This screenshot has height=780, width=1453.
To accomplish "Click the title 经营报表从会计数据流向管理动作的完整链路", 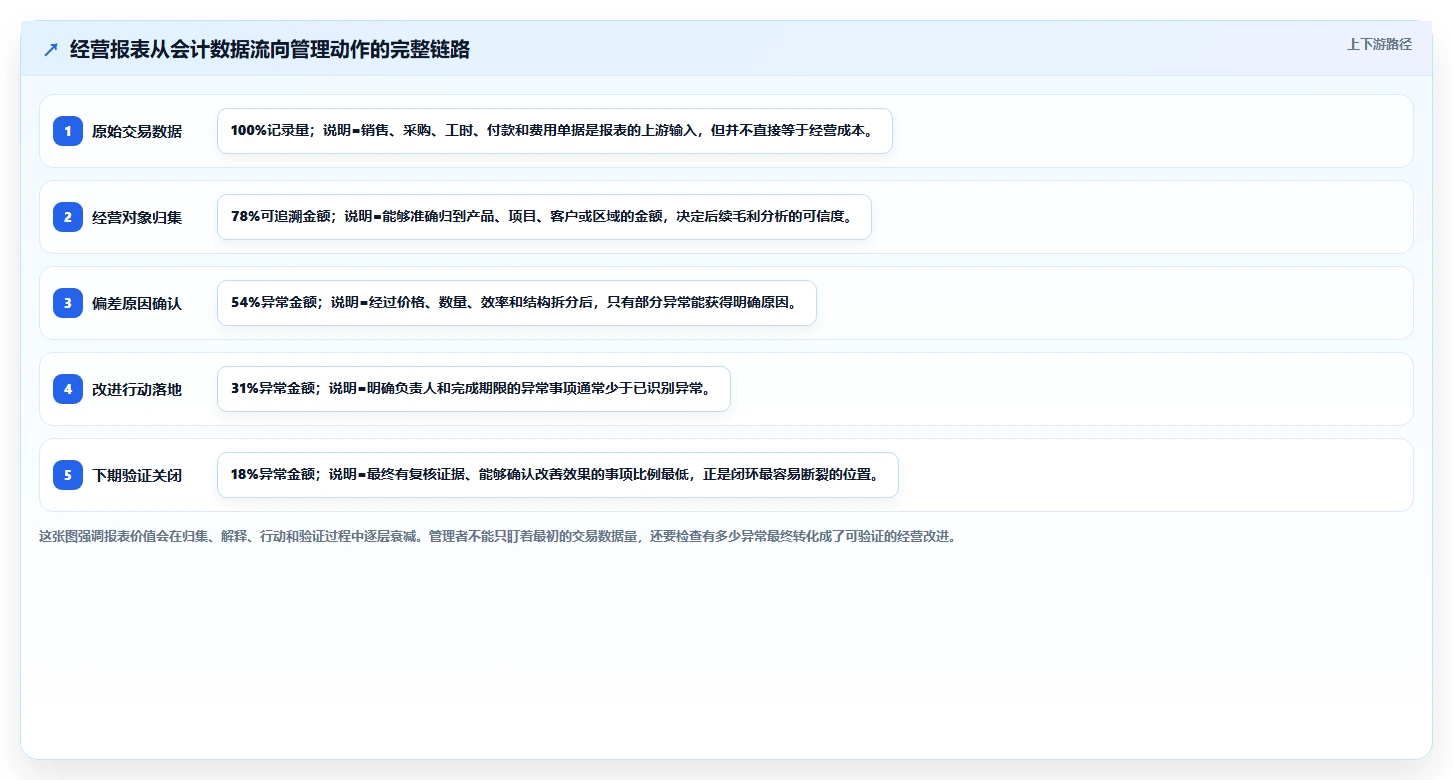I will pos(270,50).
